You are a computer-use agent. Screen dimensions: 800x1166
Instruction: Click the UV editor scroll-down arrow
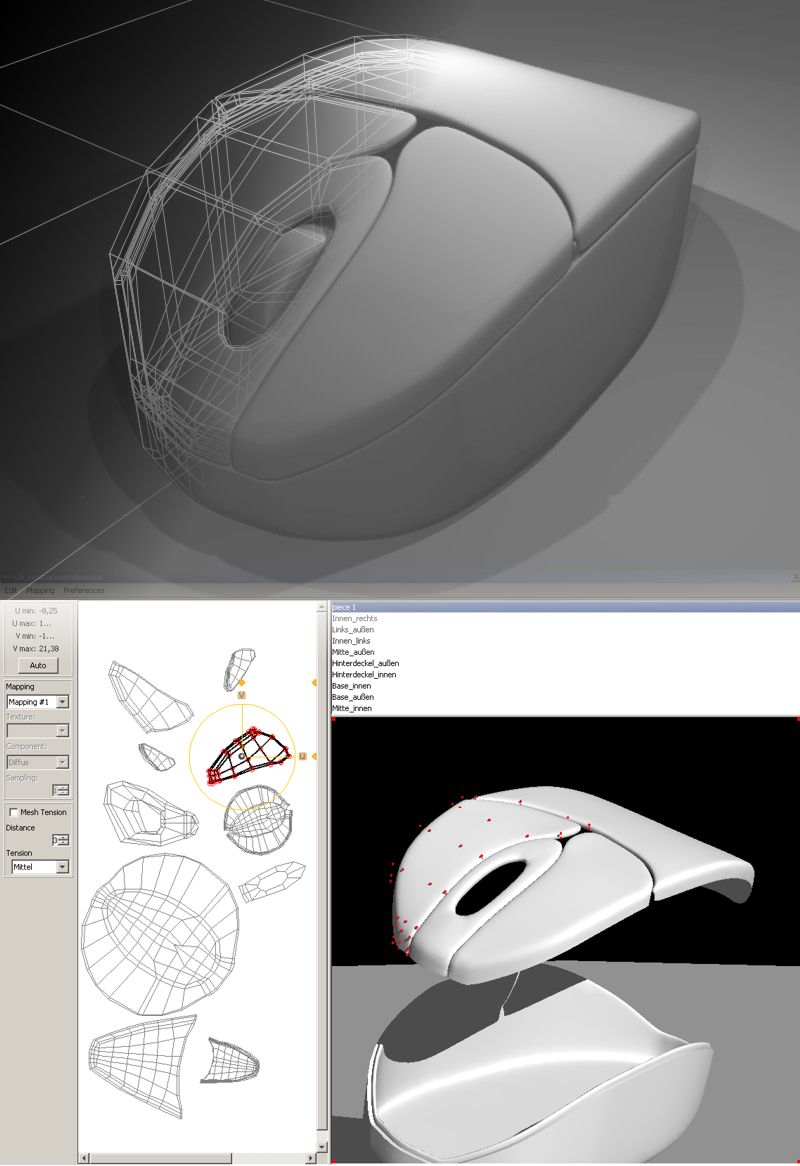pyautogui.click(x=322, y=1147)
